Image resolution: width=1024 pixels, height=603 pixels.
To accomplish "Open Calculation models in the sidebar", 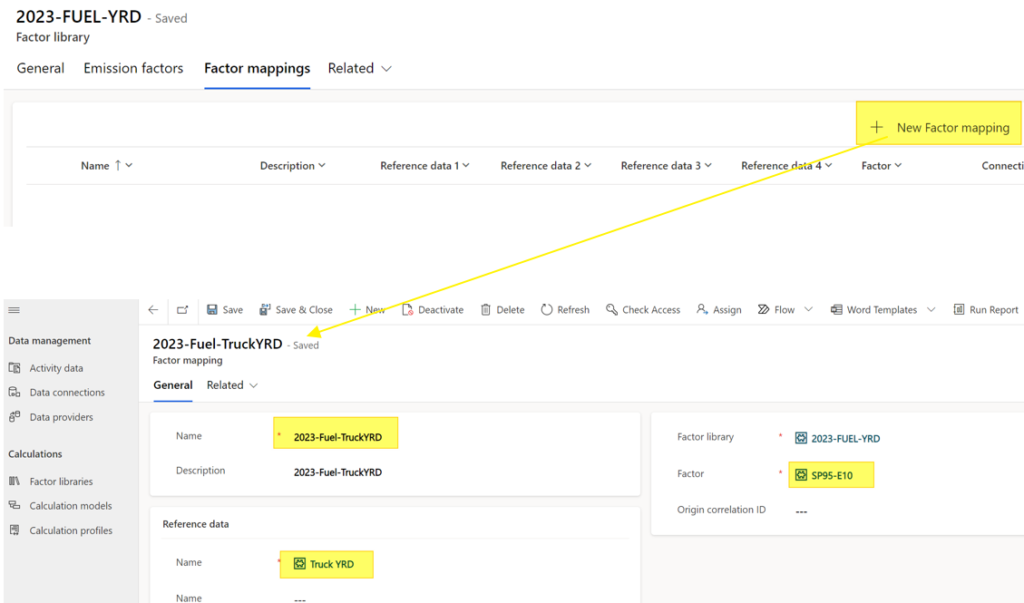I will click(x=70, y=506).
